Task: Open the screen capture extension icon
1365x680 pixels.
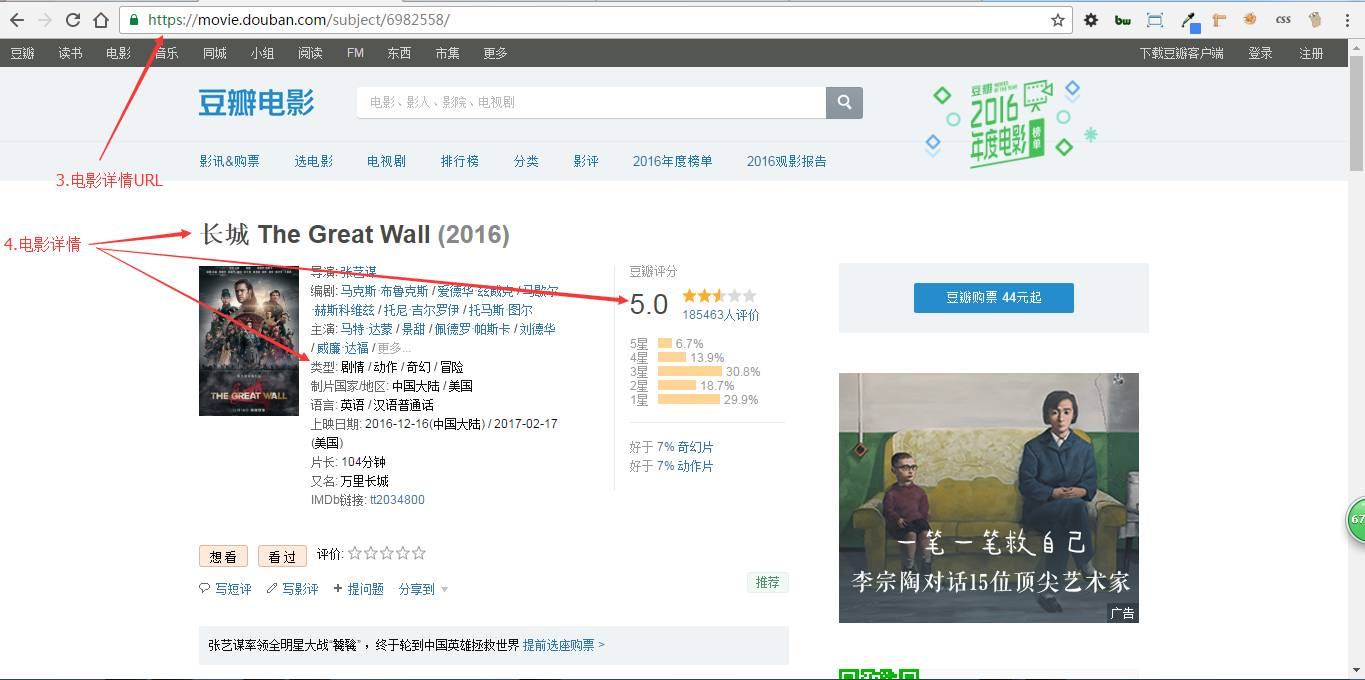Action: pos(1155,20)
